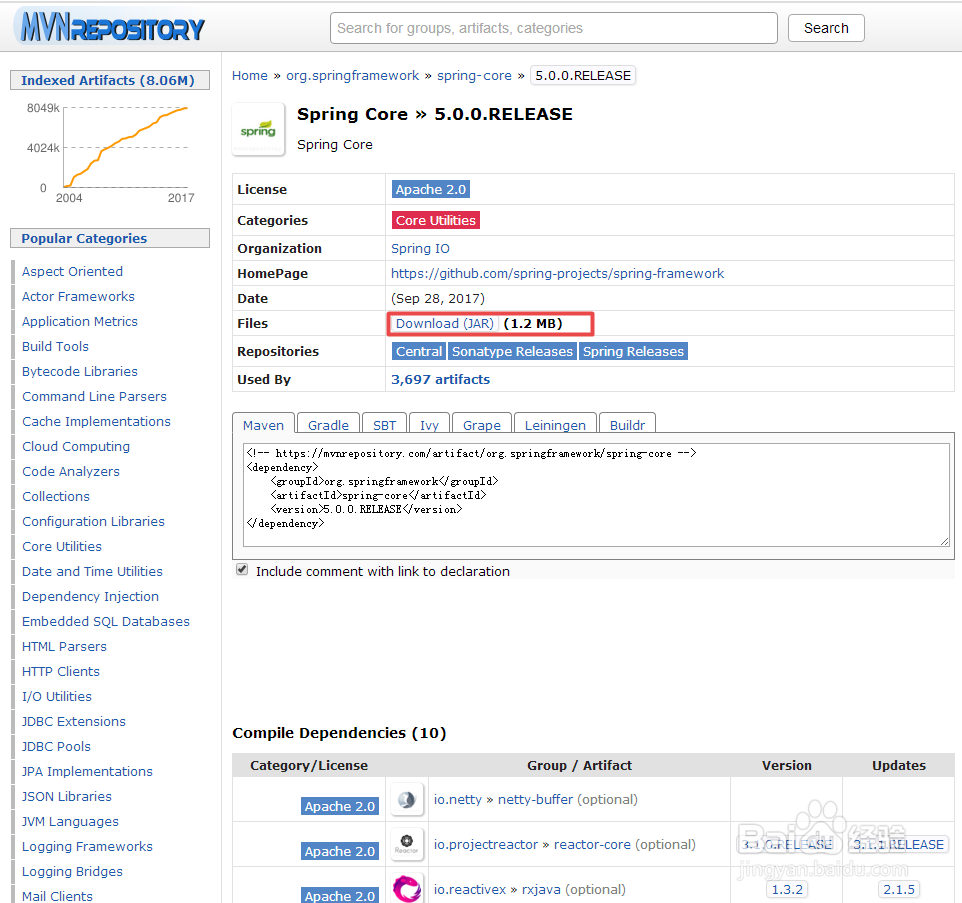Screen dimensions: 962x903
Task: Switch to the Leiningen tab
Action: coord(555,425)
